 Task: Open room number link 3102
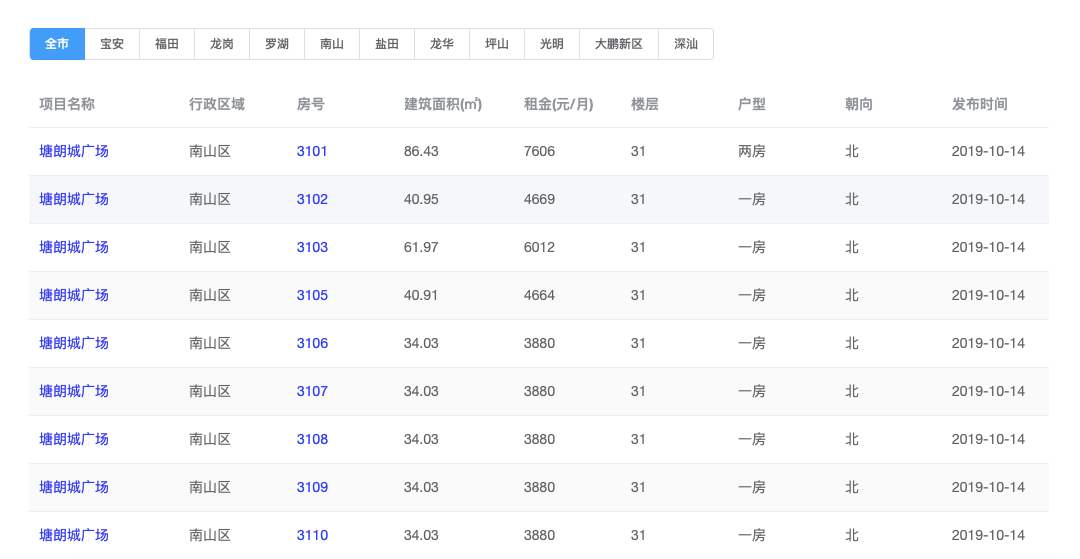pos(312,200)
